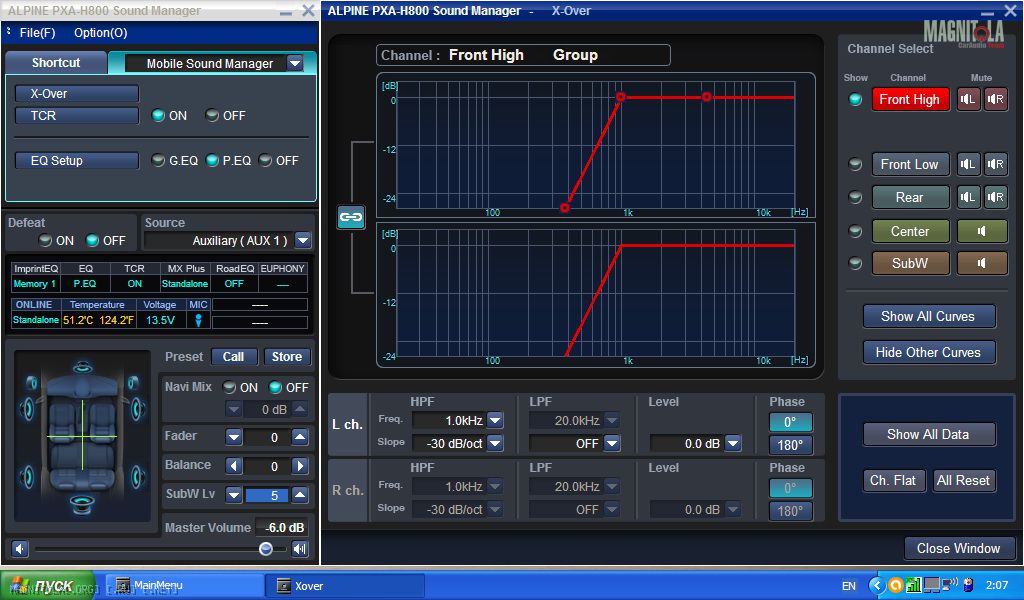Open the Option(O) menu
1024x600 pixels.
click(x=101, y=33)
